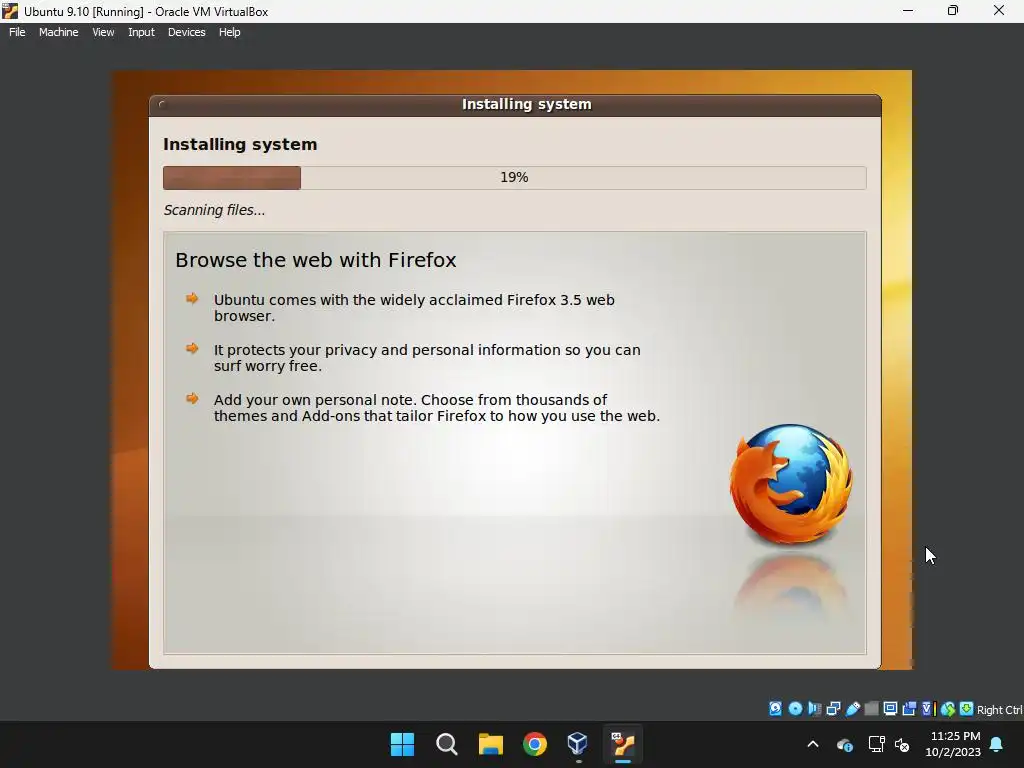Click the hard disk activity indicator icon
This screenshot has height=768, width=1024.
[775, 709]
